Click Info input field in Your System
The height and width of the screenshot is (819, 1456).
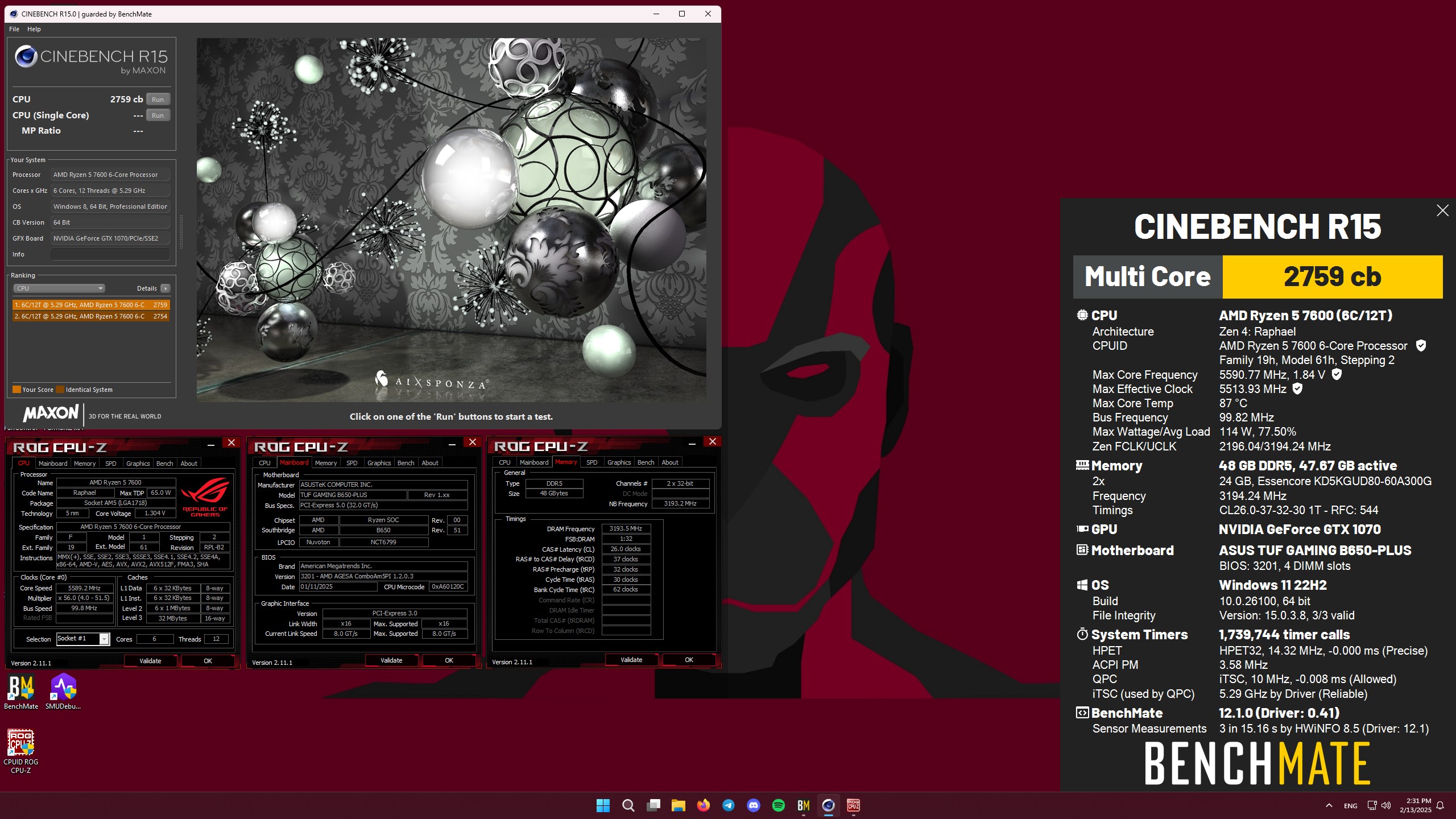pyautogui.click(x=110, y=254)
